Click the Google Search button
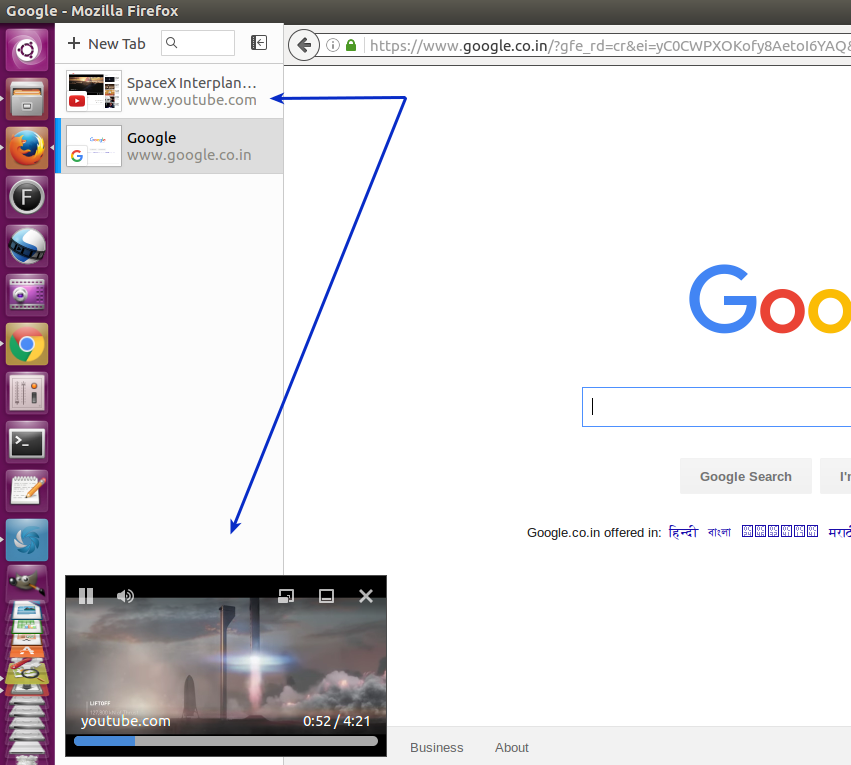851x765 pixels. click(x=746, y=476)
